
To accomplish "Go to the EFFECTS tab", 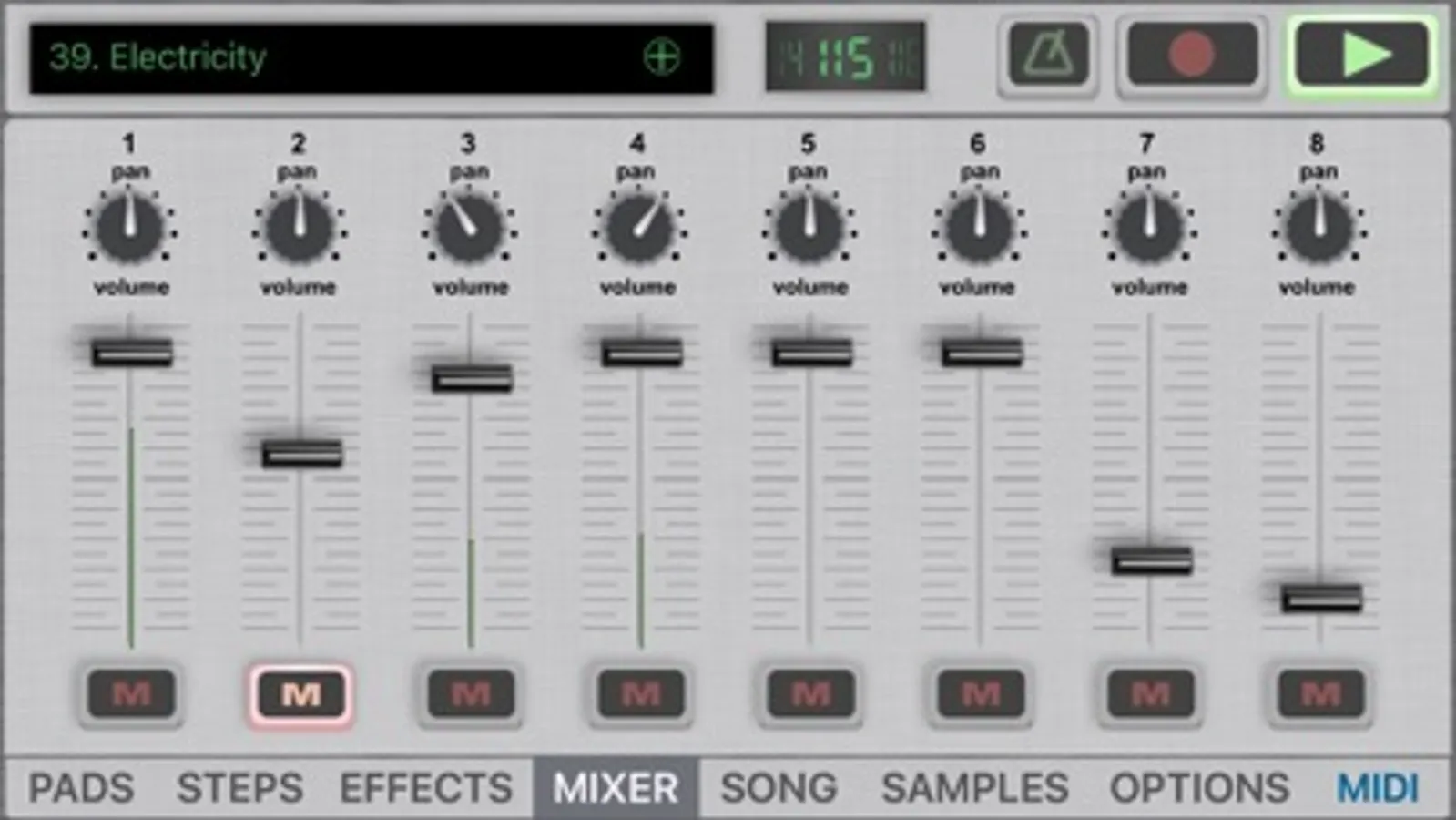I will 426,788.
